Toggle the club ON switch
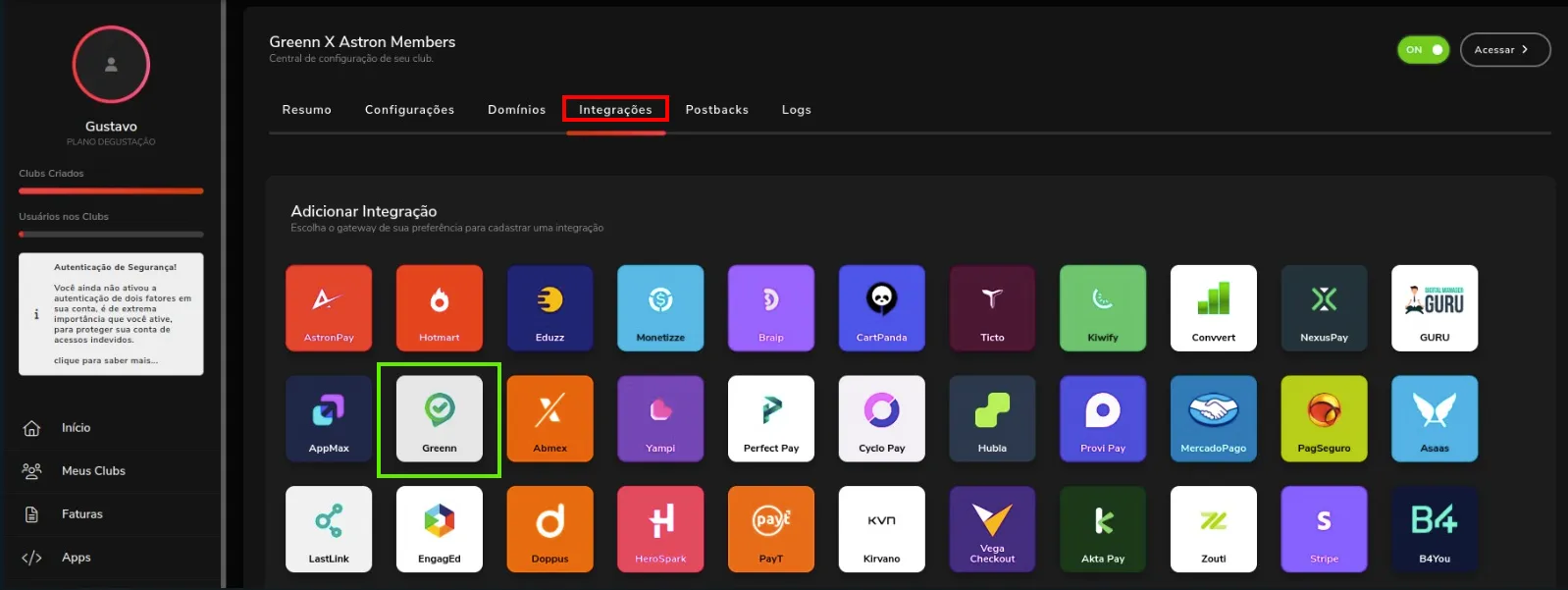This screenshot has height=590, width=1568. click(x=1424, y=50)
